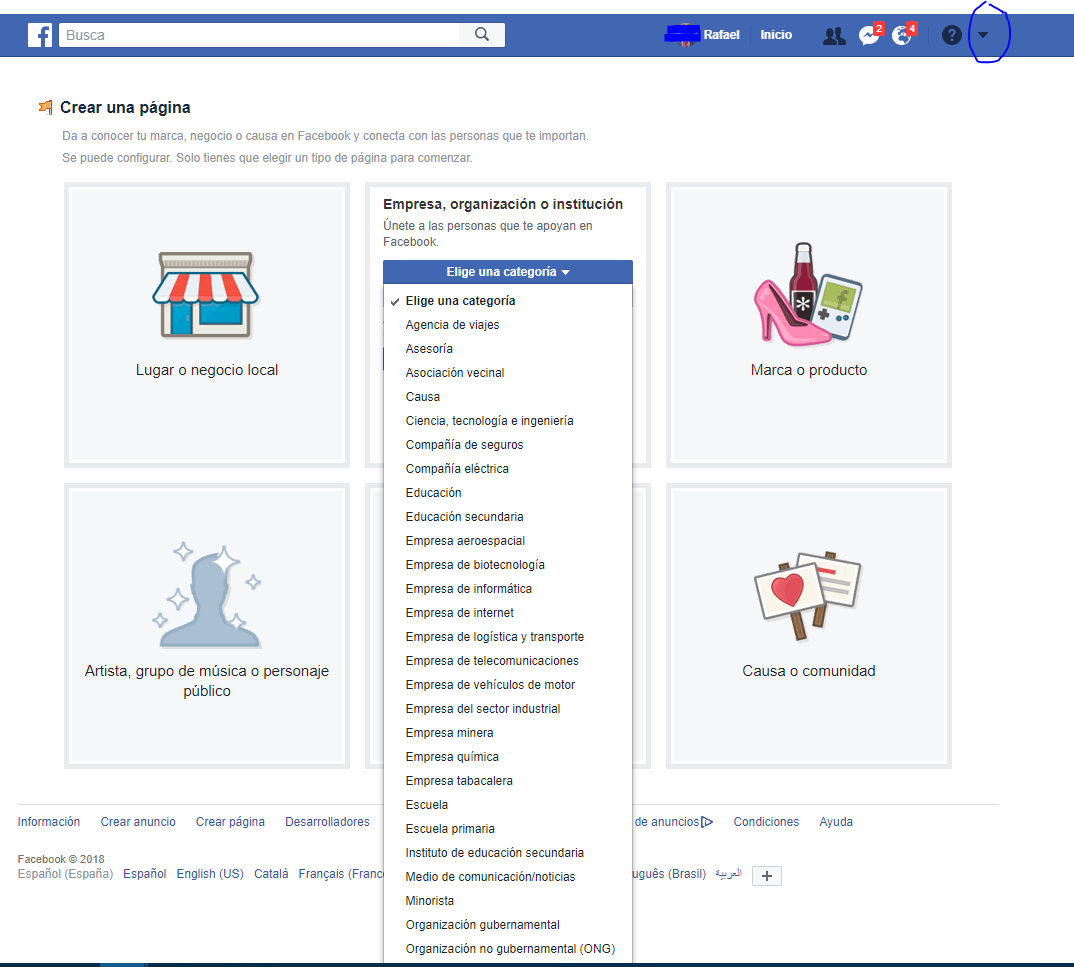
Task: Open Información footer link
Action: [49, 821]
